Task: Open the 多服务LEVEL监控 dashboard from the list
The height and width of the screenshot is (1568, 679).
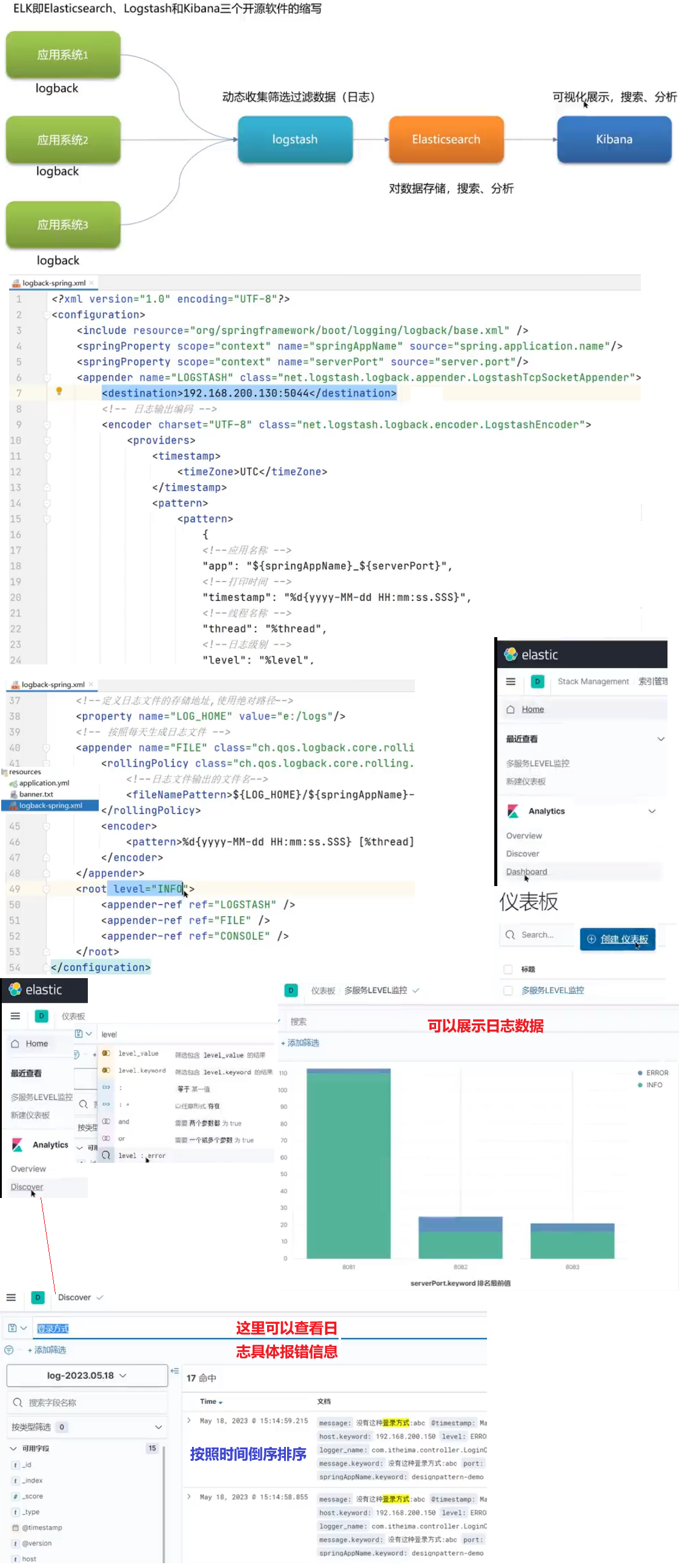Action: [552, 990]
